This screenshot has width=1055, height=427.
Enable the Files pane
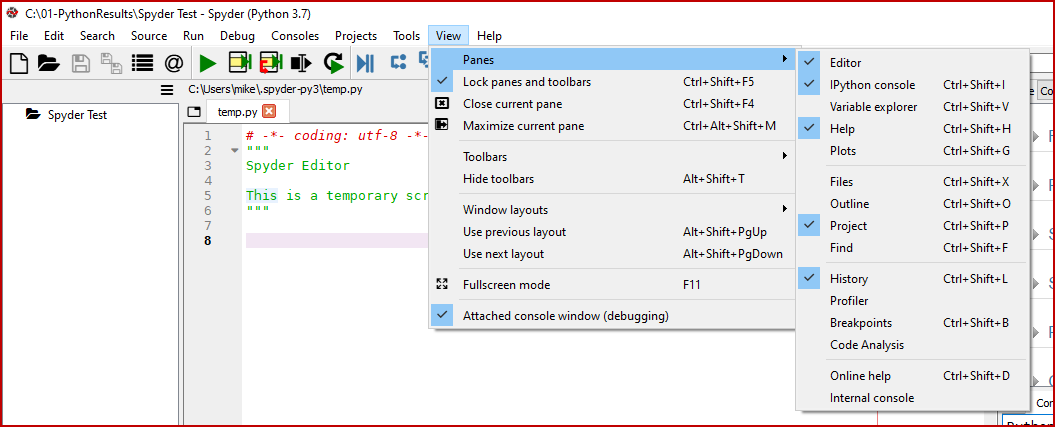pyautogui.click(x=912, y=182)
